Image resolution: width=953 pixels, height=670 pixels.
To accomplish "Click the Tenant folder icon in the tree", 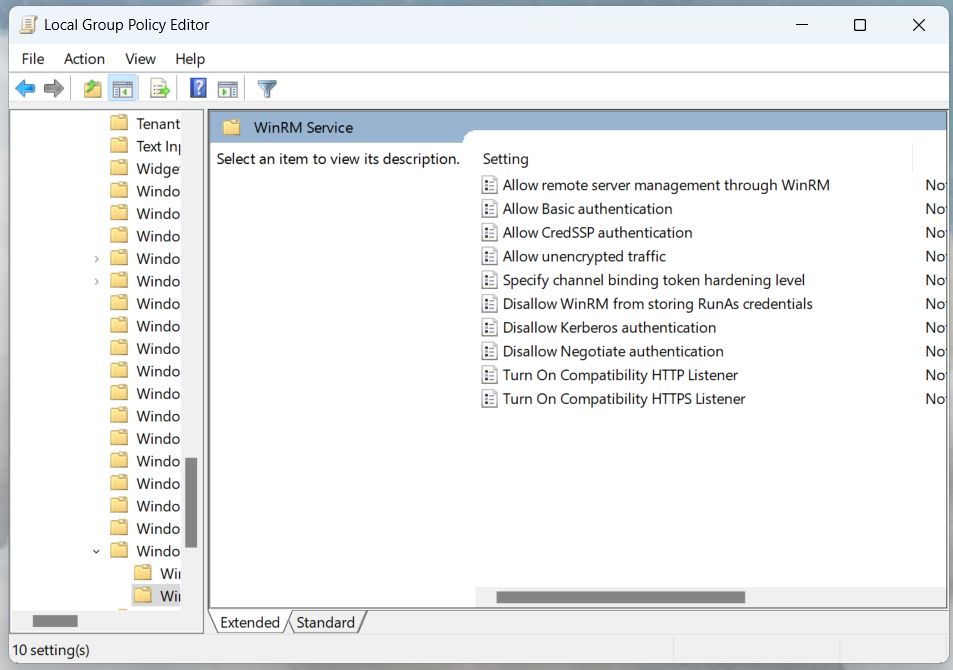I will coord(120,124).
